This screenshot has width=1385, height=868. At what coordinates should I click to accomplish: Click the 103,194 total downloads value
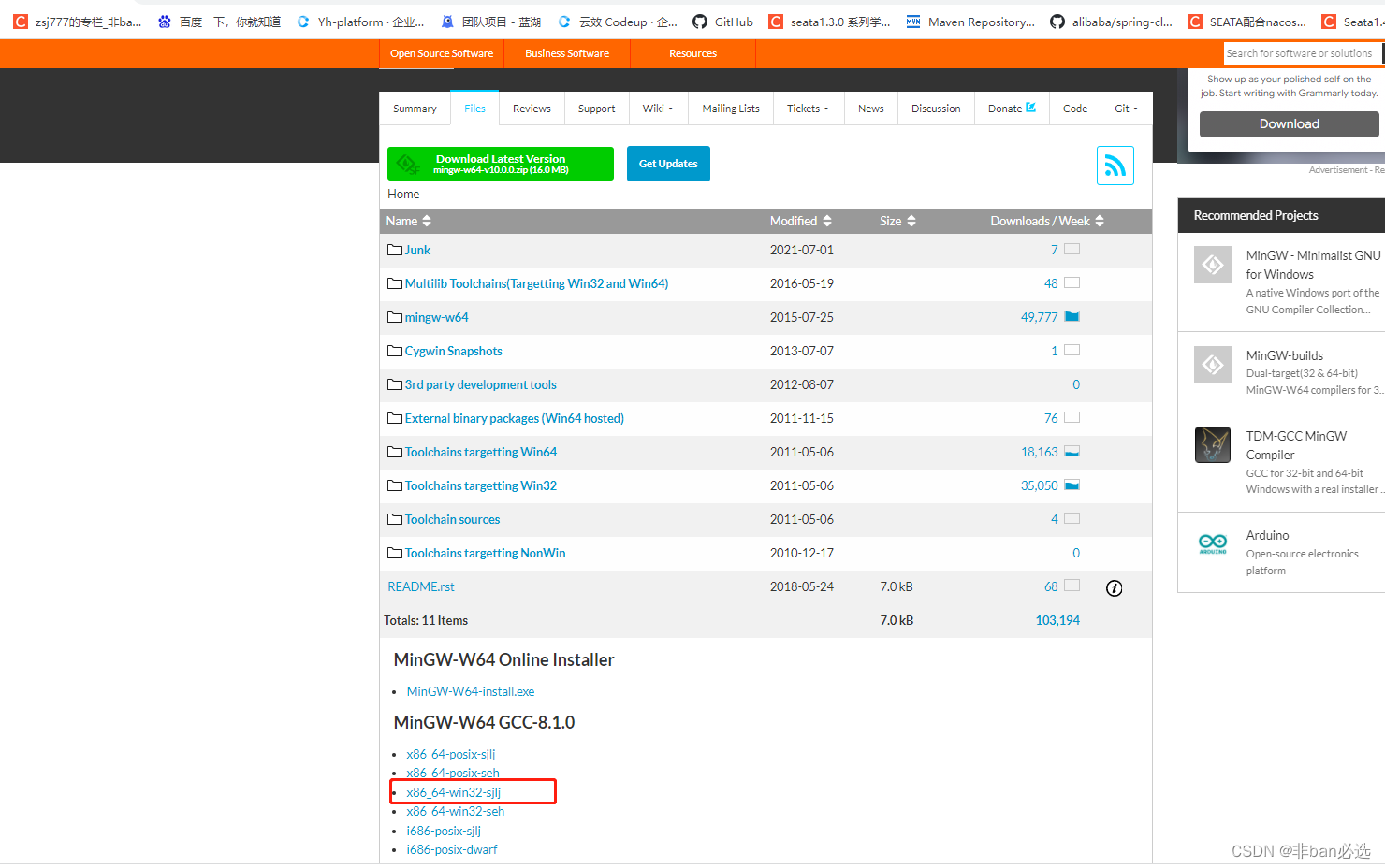click(x=1057, y=620)
